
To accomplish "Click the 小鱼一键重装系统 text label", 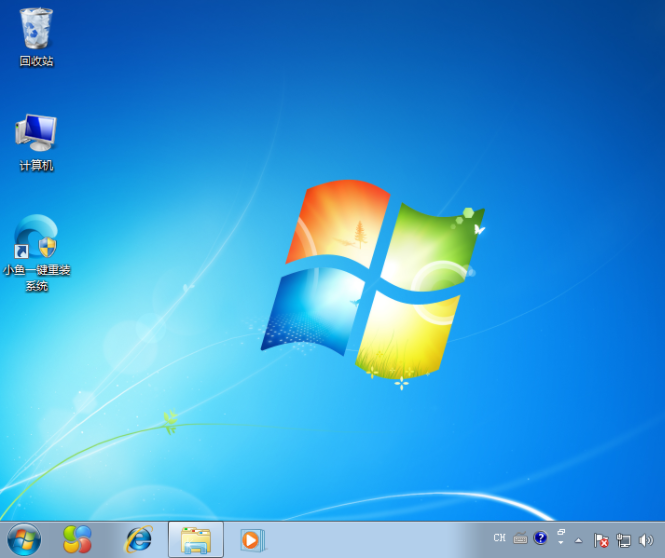I will point(37,278).
